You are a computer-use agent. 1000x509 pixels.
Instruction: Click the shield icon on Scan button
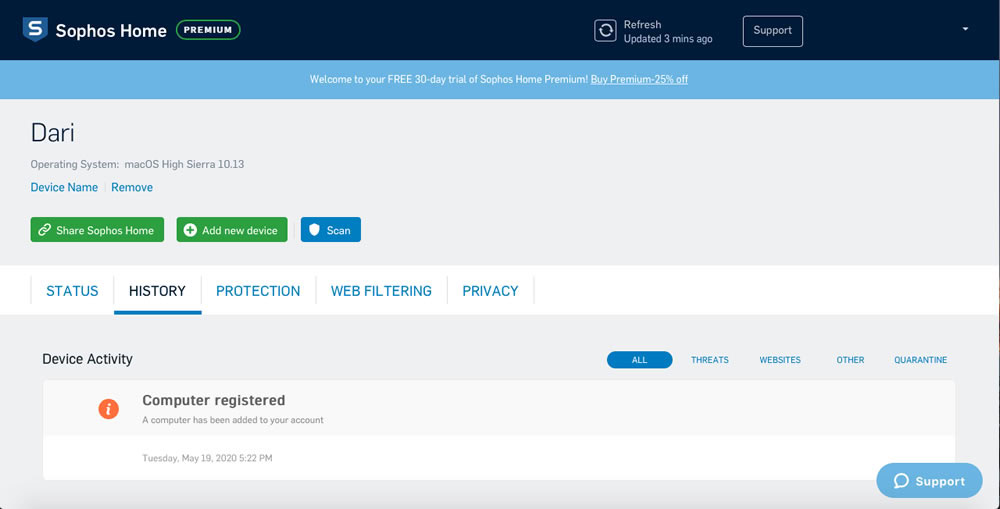click(x=314, y=230)
